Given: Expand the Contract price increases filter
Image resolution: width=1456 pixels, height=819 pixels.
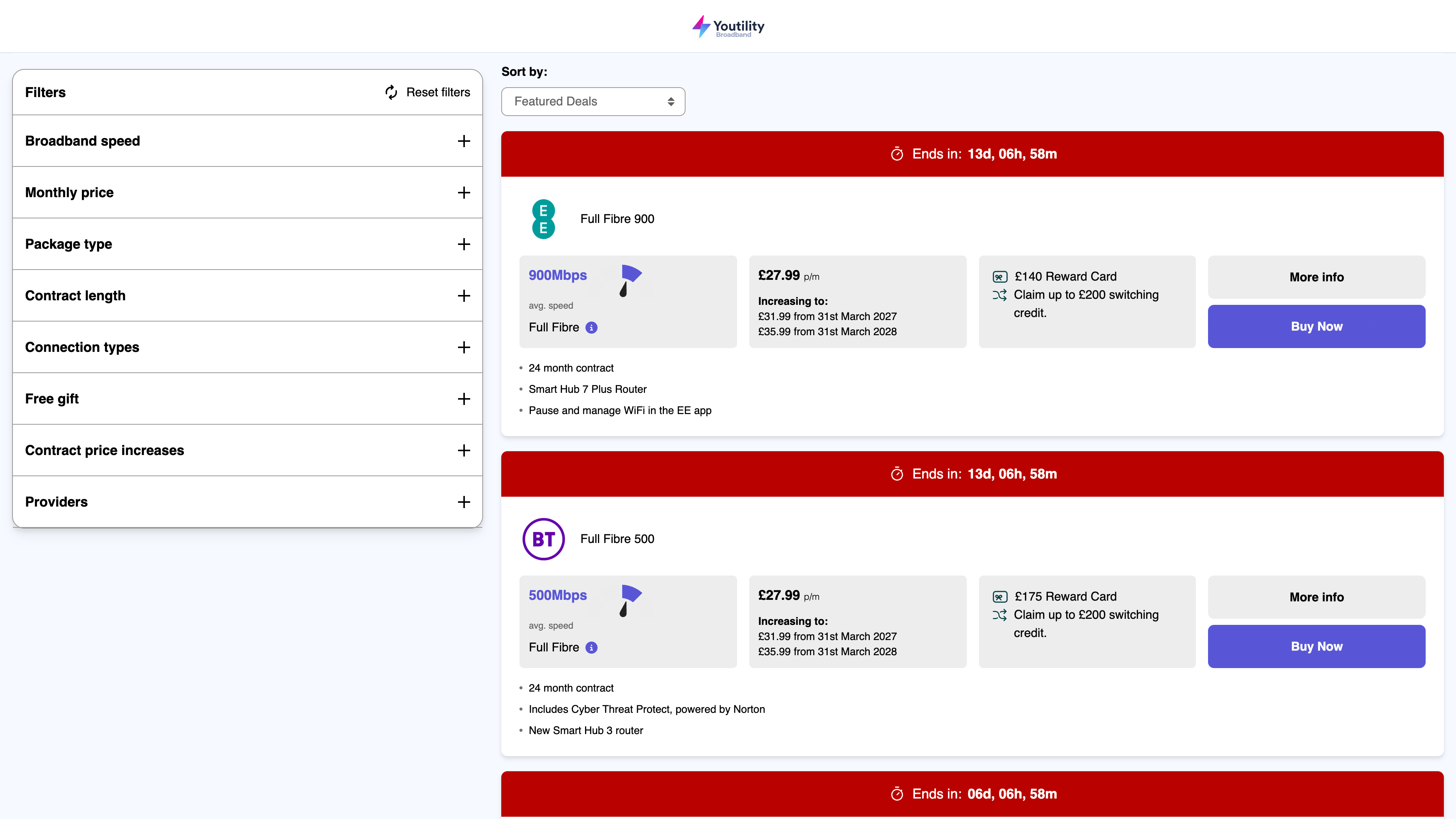Looking at the screenshot, I should point(248,450).
